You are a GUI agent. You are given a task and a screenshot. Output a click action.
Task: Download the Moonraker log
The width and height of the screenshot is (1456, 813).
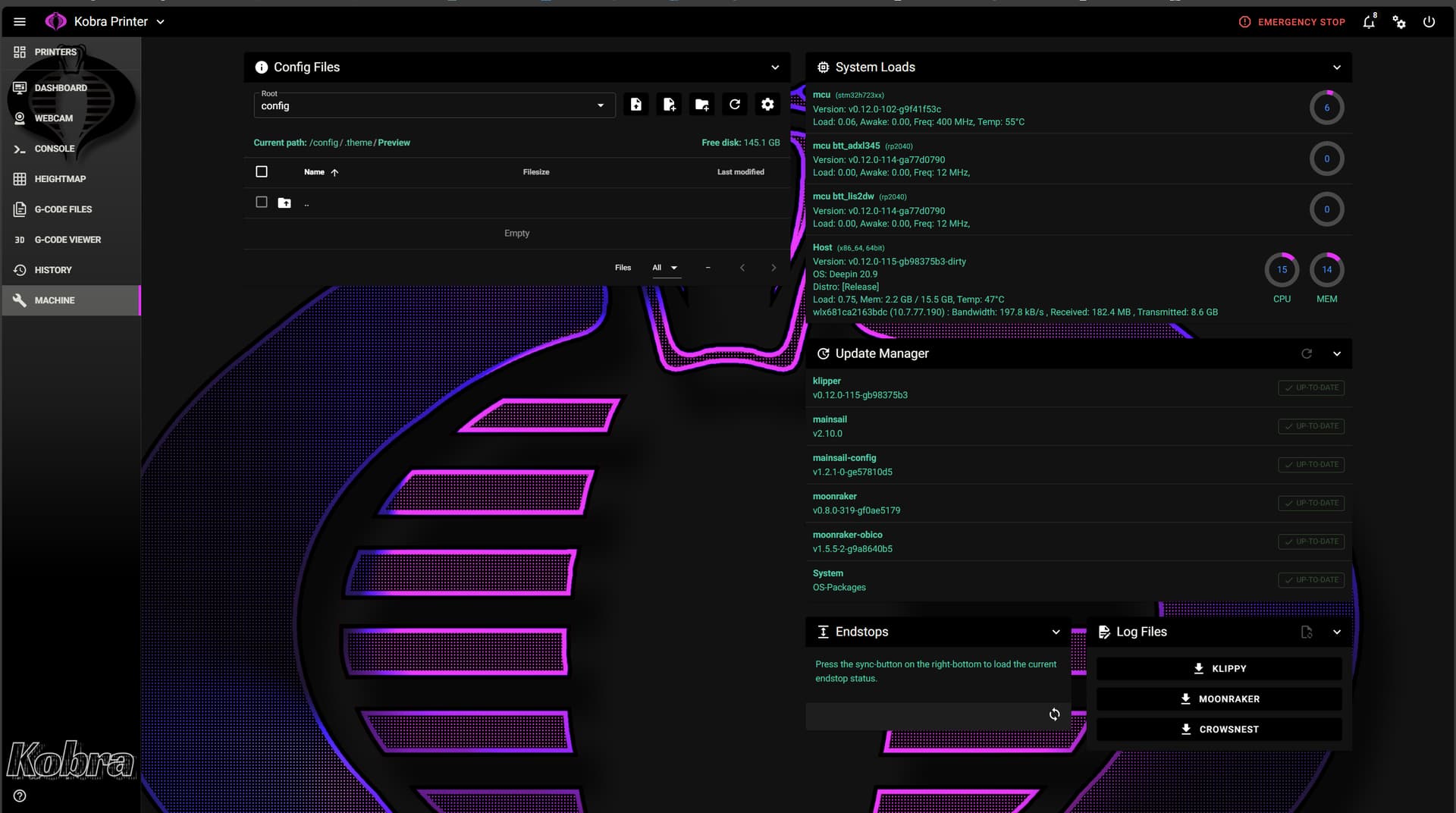coord(1219,699)
